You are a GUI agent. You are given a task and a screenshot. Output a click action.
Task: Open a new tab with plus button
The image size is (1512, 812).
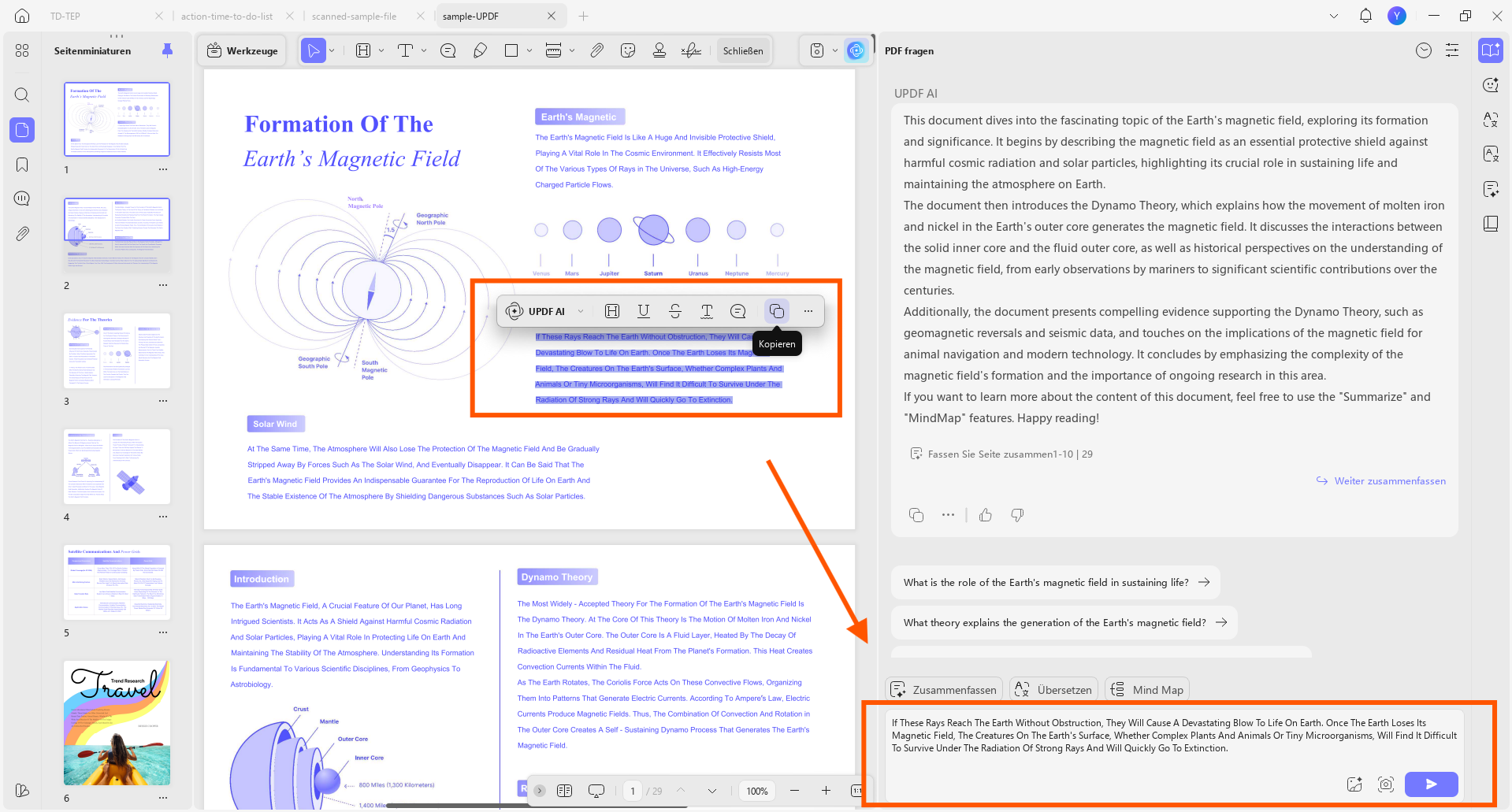click(x=583, y=16)
